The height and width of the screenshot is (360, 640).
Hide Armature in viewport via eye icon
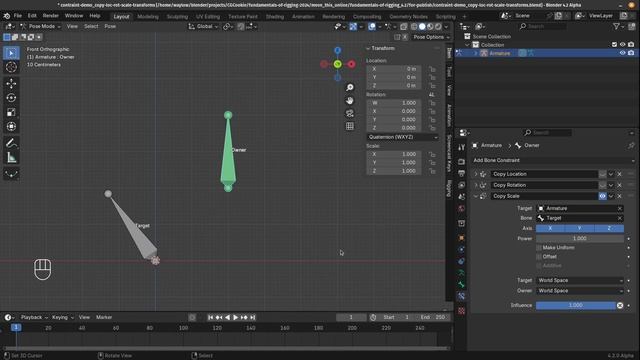(x=622, y=53)
